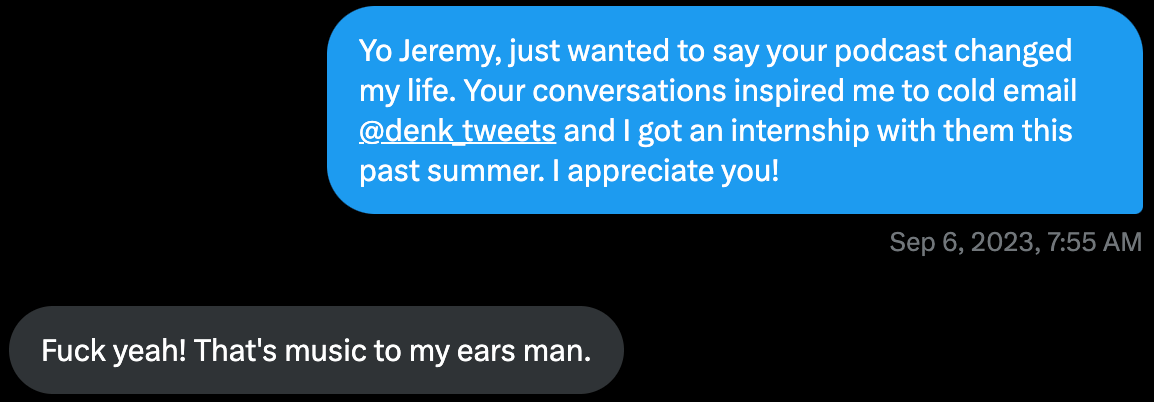Image resolution: width=1154 pixels, height=402 pixels.
Task: Click the word "That's" in the gray reply
Action: [228, 351]
